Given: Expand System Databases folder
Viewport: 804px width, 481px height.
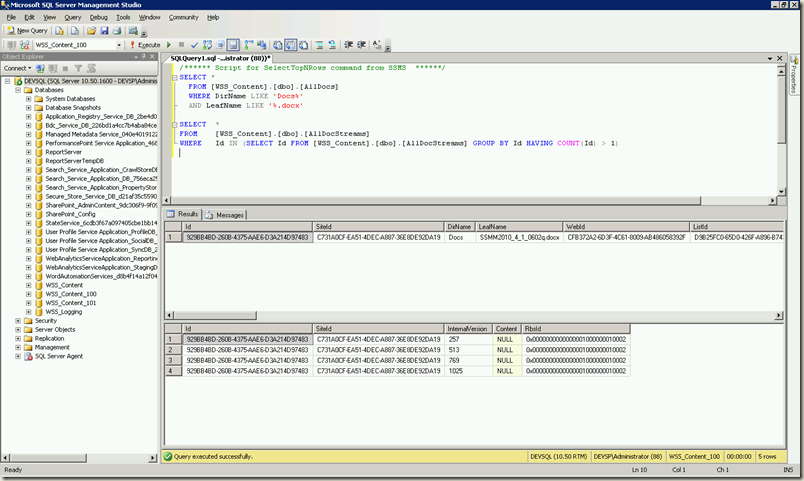Looking at the screenshot, I should (29, 98).
